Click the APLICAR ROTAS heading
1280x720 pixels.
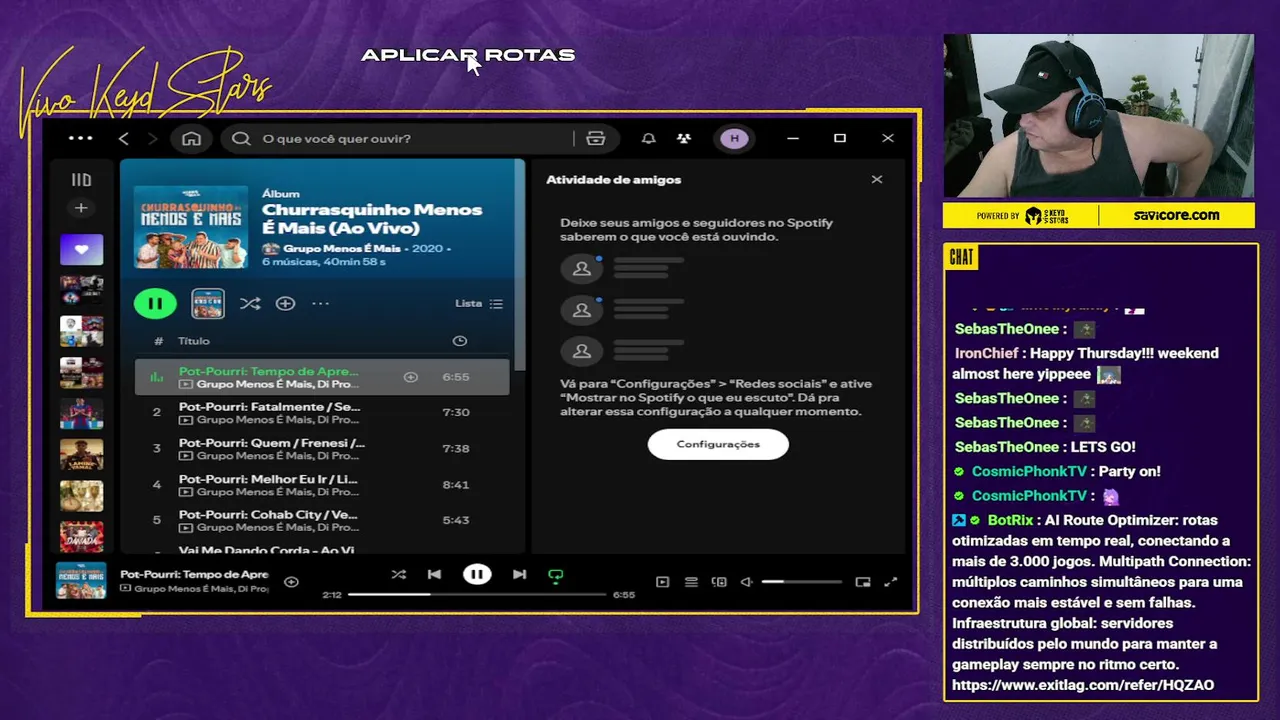click(468, 55)
